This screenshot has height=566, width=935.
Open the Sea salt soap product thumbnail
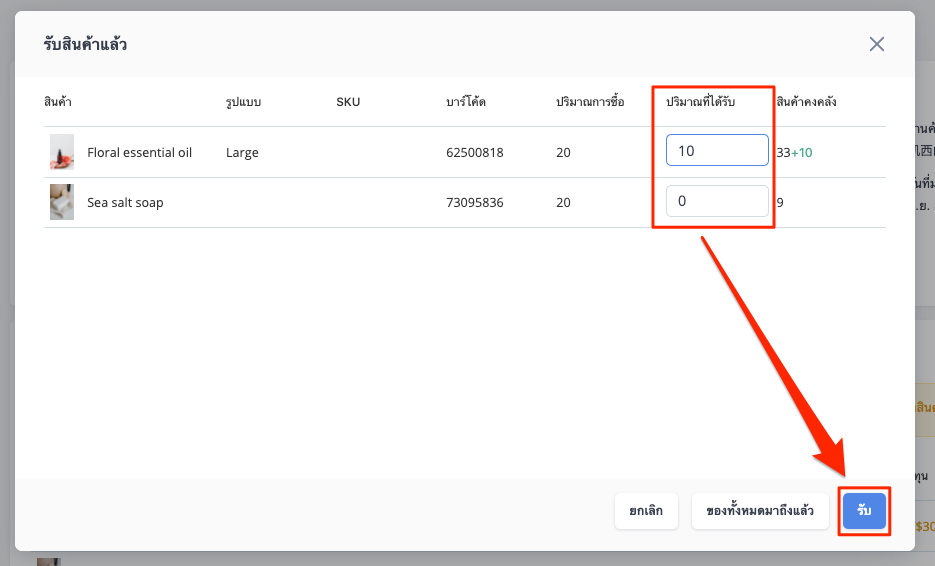point(62,202)
